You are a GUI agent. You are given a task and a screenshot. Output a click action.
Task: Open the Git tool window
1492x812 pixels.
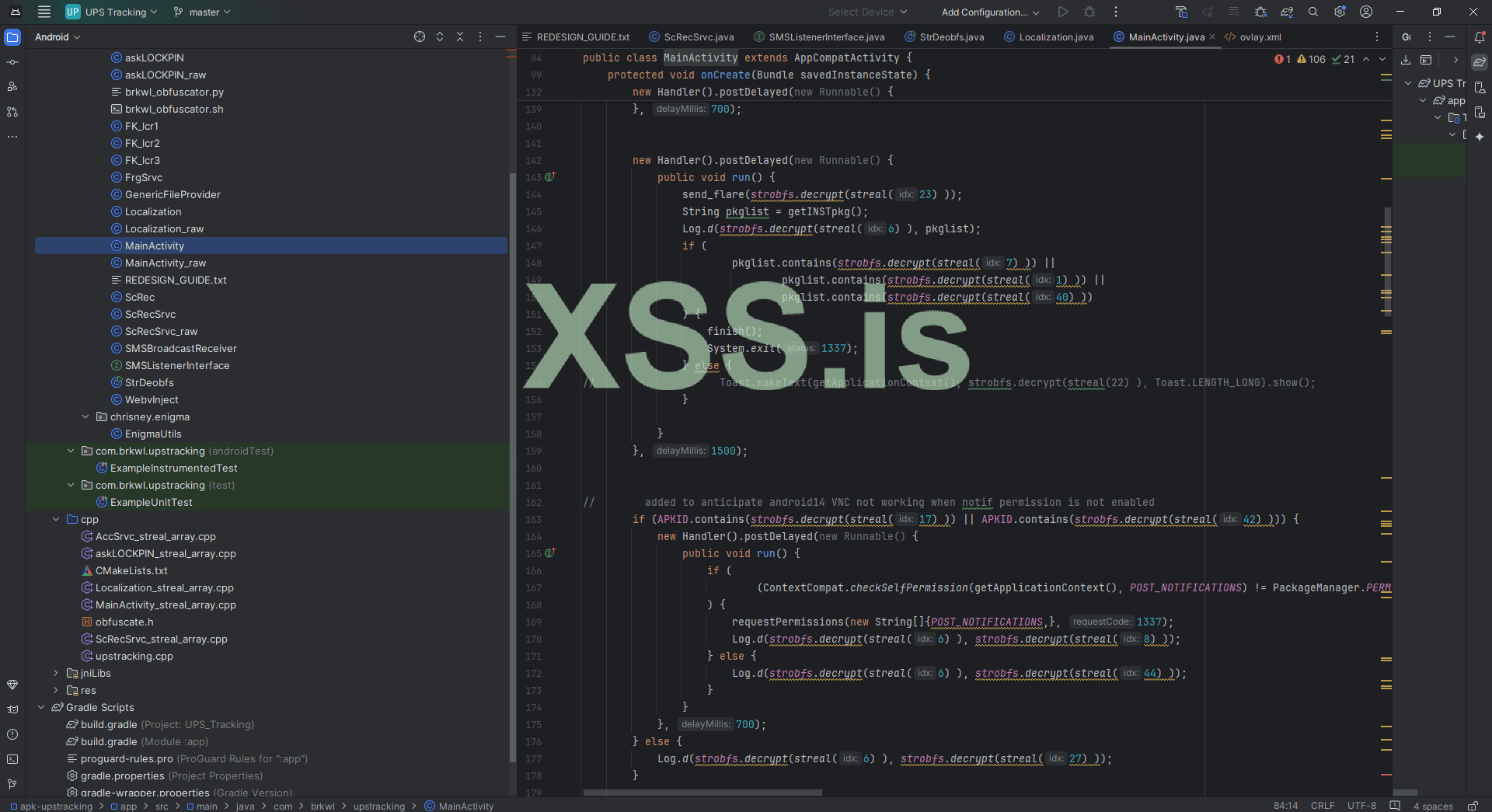(12, 784)
